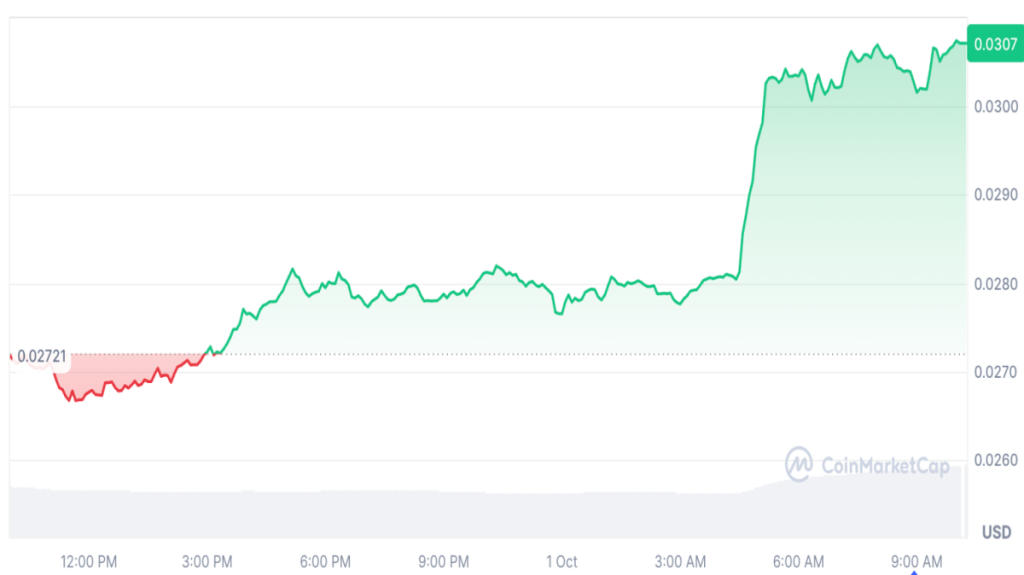
Task: Select the 0.0290 price axis label
Action: (994, 195)
